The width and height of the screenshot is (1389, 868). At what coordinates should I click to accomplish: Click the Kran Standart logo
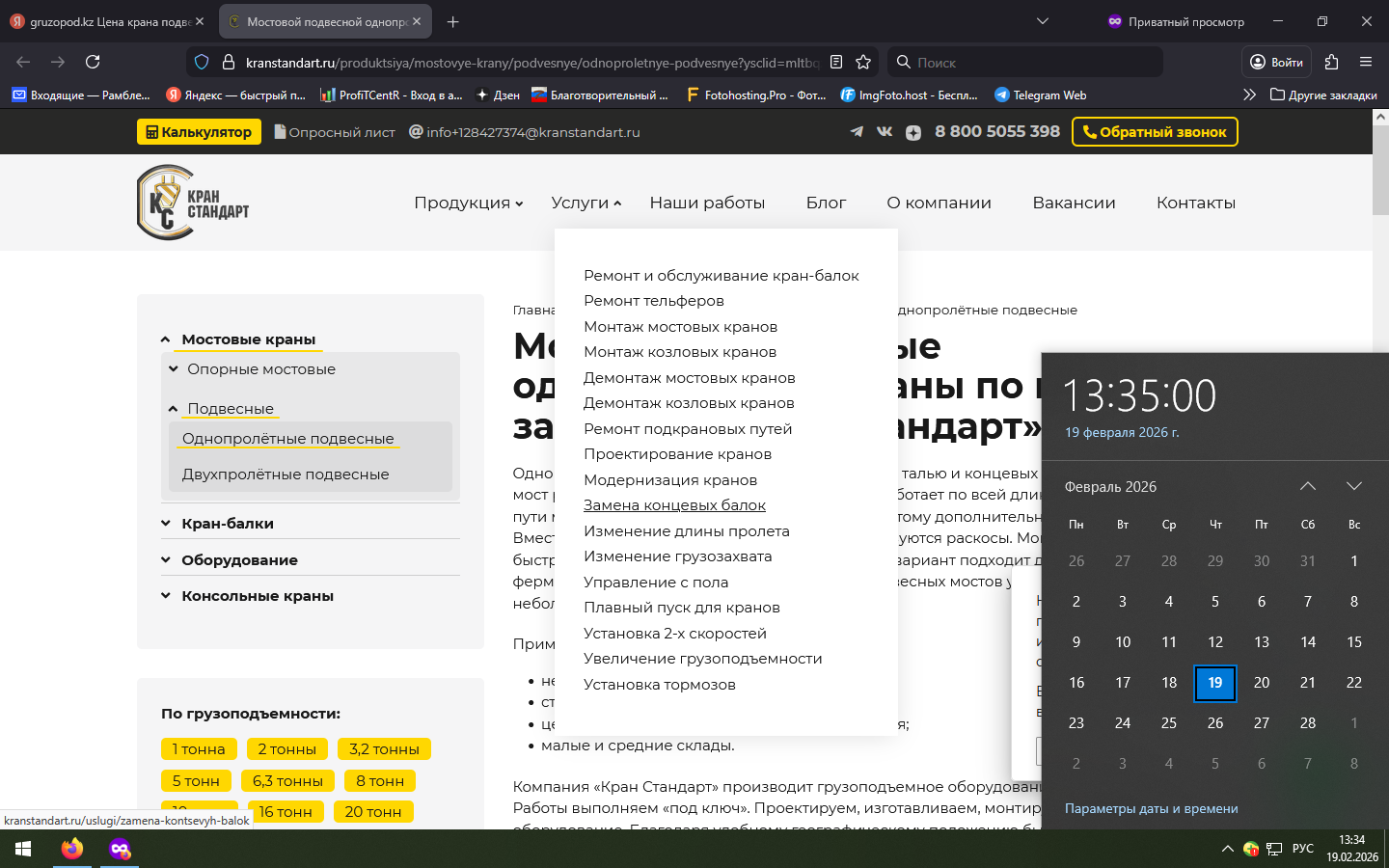click(x=193, y=203)
